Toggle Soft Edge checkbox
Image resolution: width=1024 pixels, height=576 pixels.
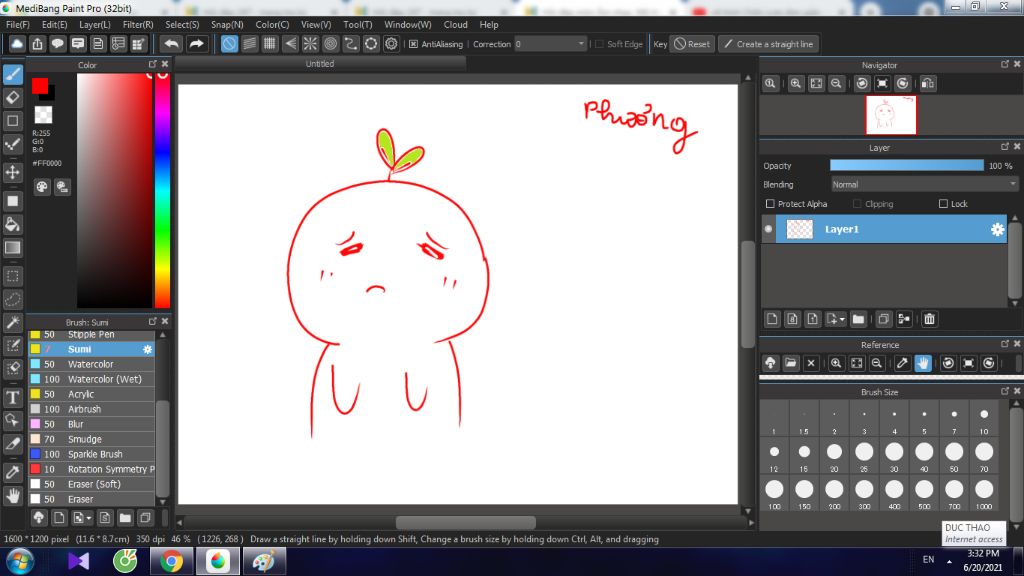point(600,44)
